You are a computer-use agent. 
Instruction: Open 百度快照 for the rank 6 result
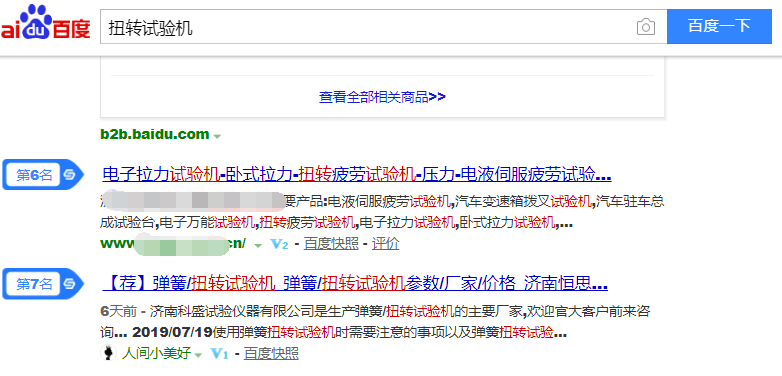(x=331, y=244)
